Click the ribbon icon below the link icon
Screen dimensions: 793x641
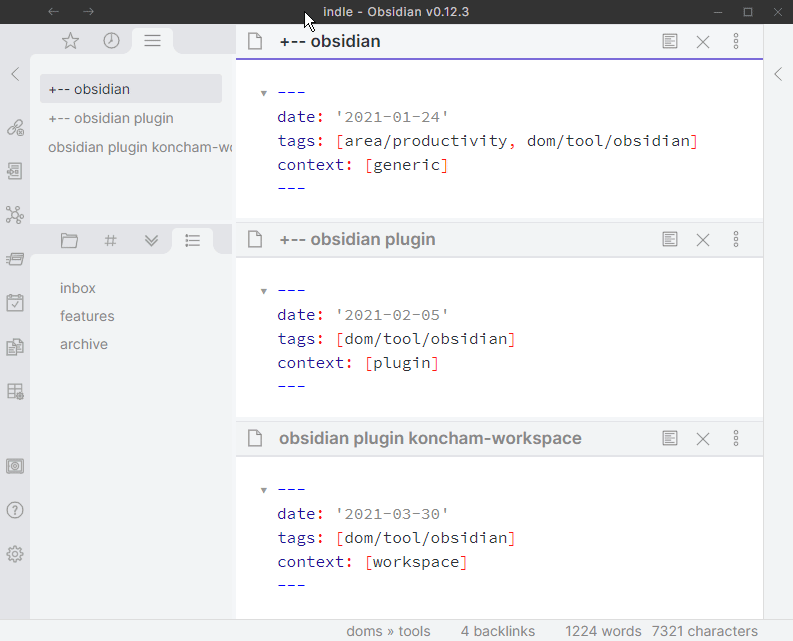coord(15,171)
